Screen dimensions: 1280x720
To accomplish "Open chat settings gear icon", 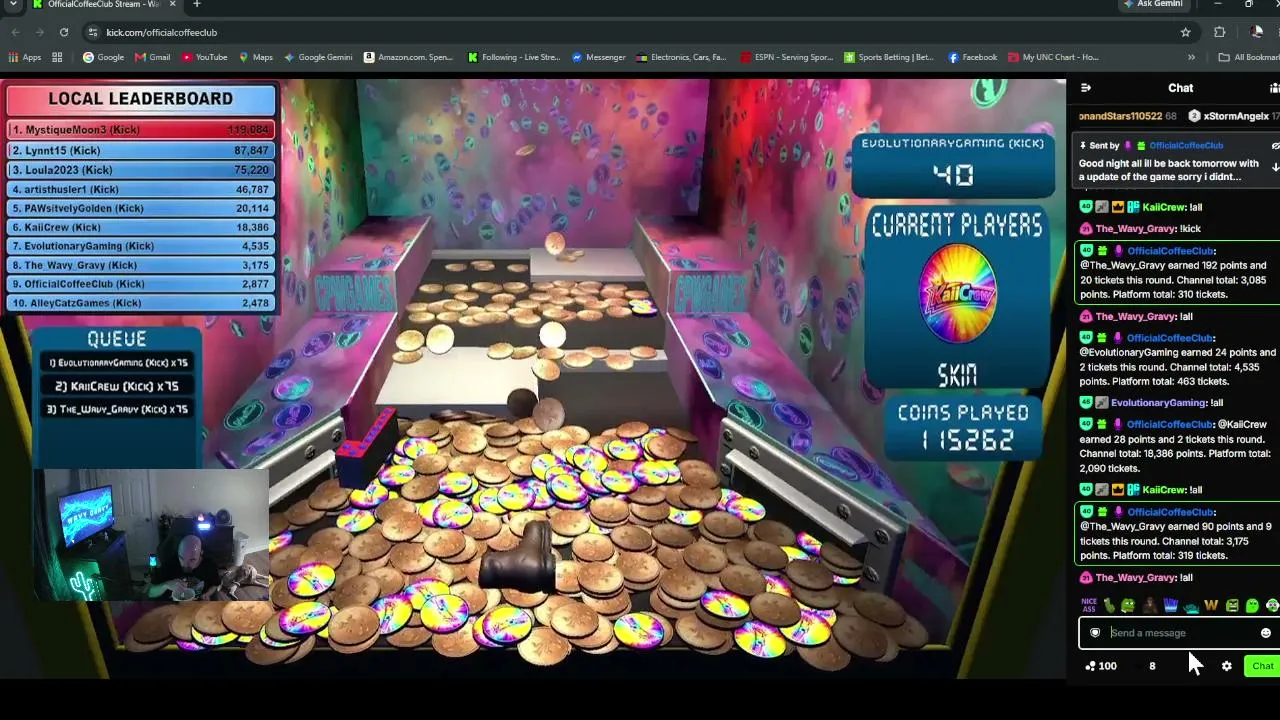I will 1227,666.
